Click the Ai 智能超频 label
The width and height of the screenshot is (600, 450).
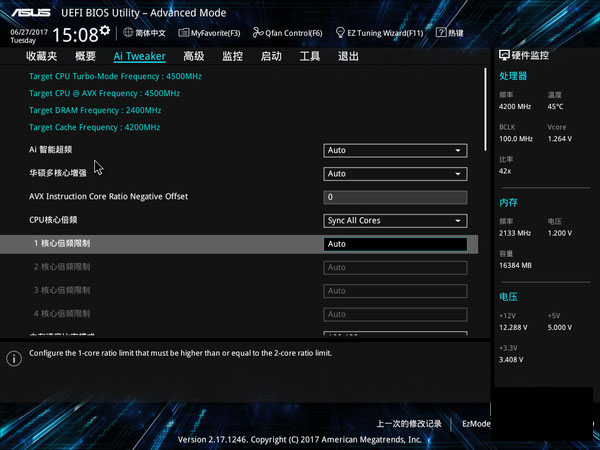point(51,150)
